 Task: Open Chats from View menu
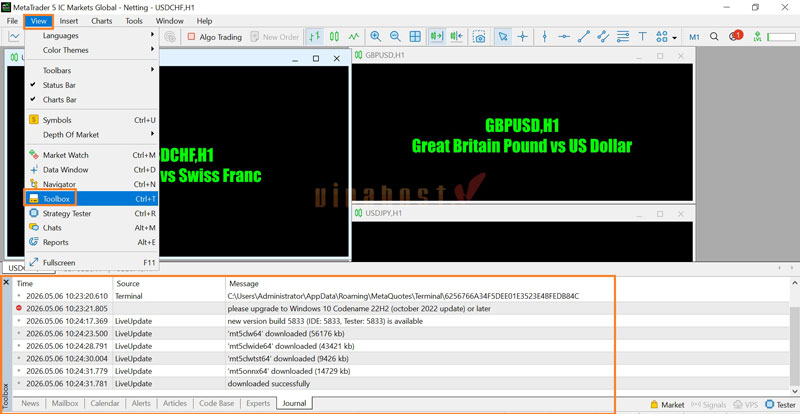[92, 228]
